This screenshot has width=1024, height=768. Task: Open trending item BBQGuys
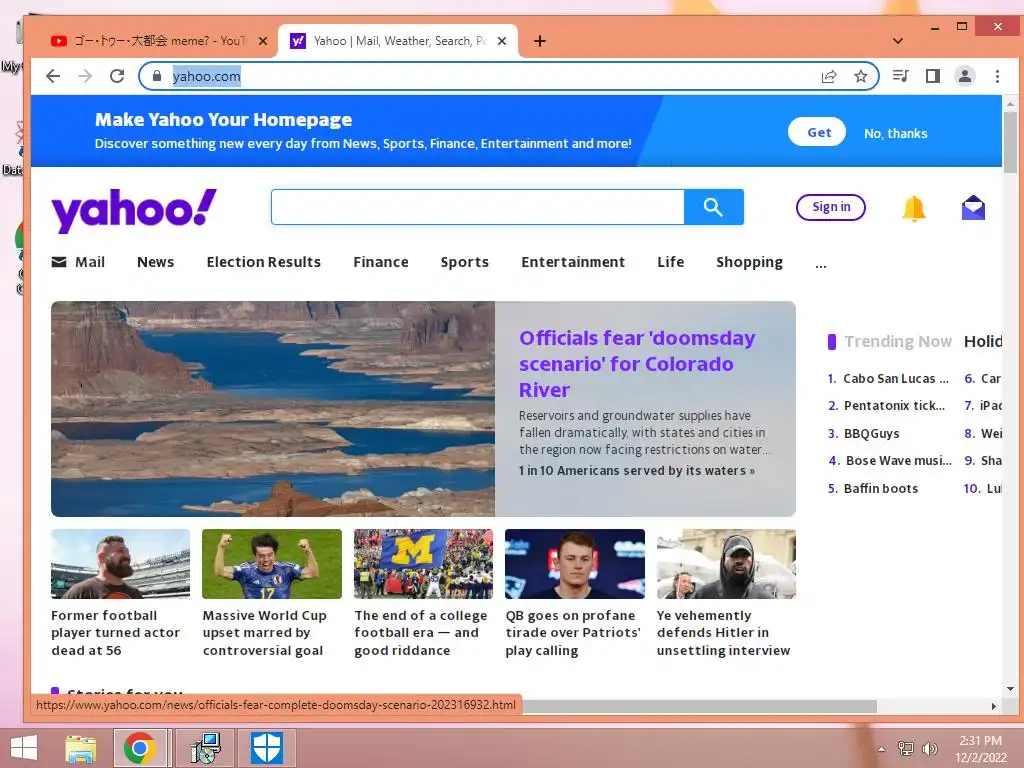871,434
